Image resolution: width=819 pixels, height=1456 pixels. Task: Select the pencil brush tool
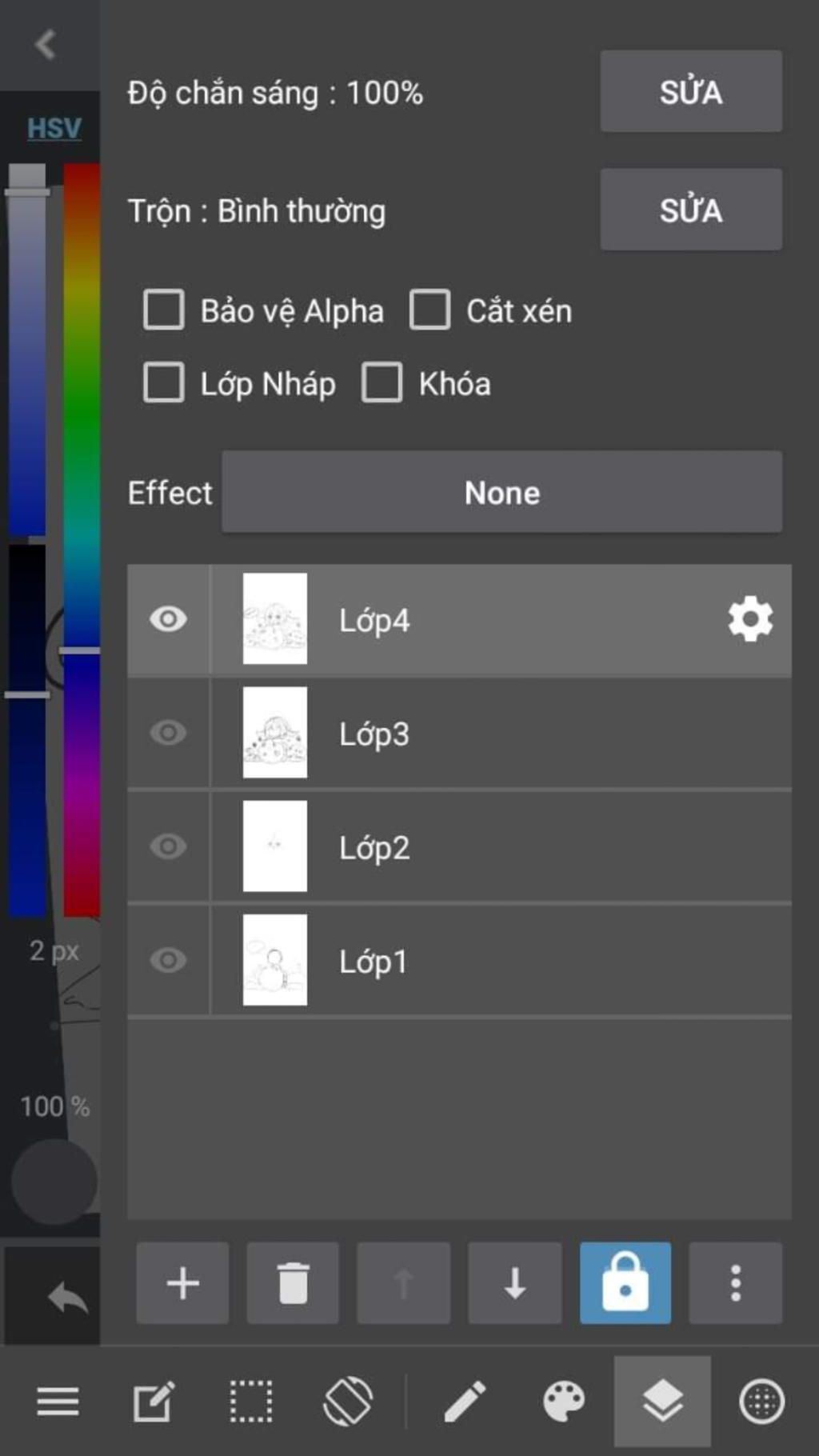465,1402
